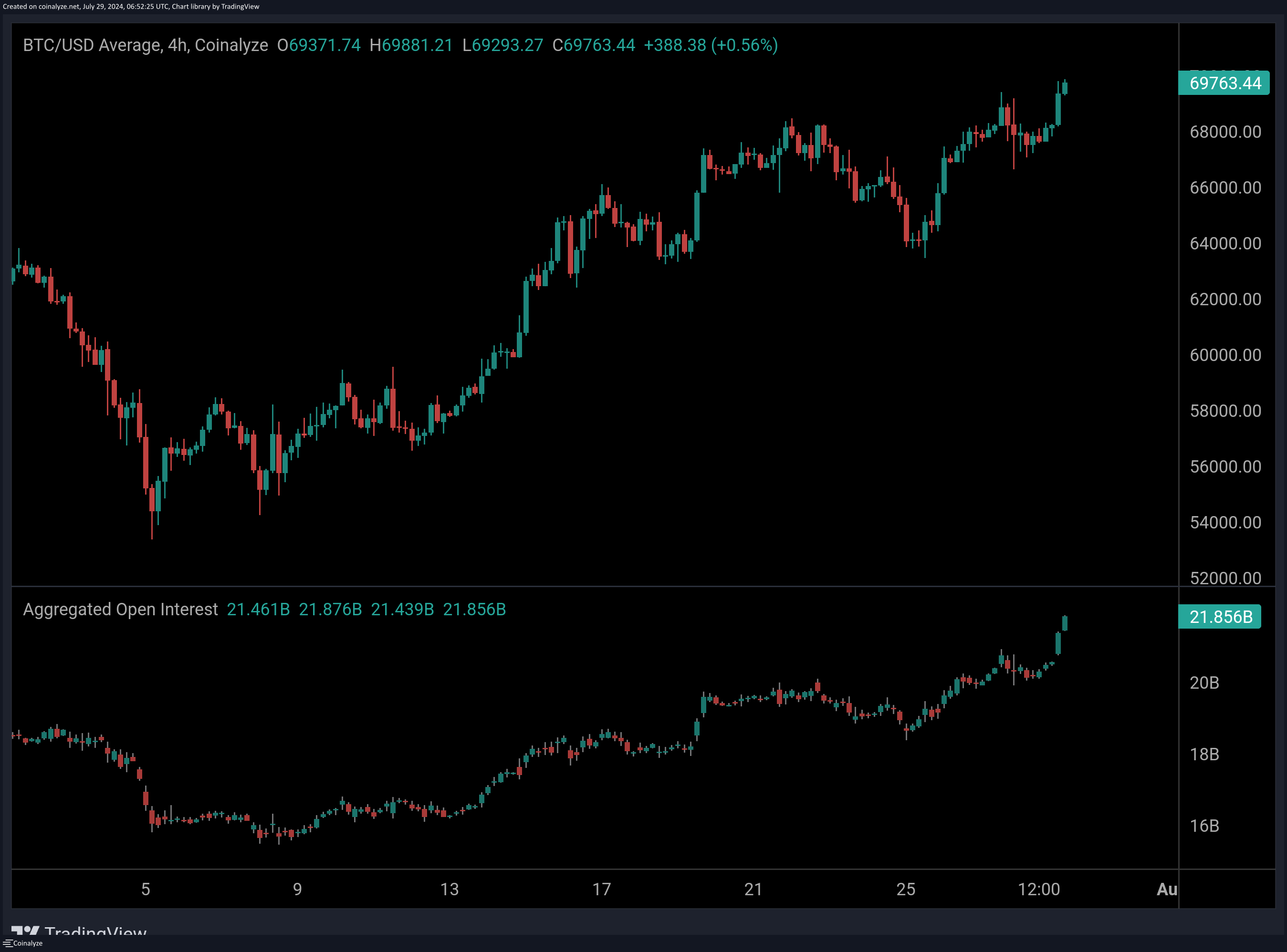
Task: Click the last green price candle
Action: point(1065,88)
